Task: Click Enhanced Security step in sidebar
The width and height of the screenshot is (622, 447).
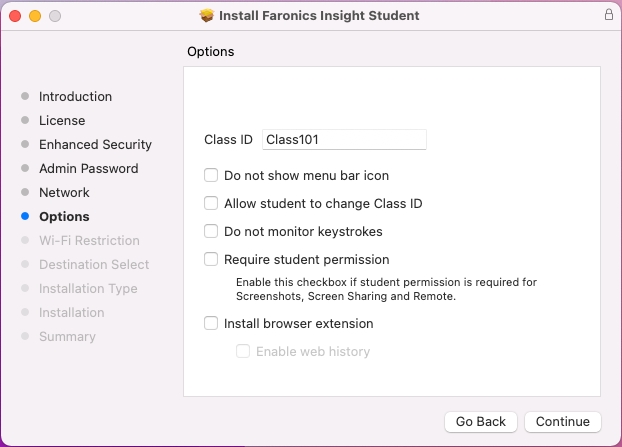Action: click(95, 145)
